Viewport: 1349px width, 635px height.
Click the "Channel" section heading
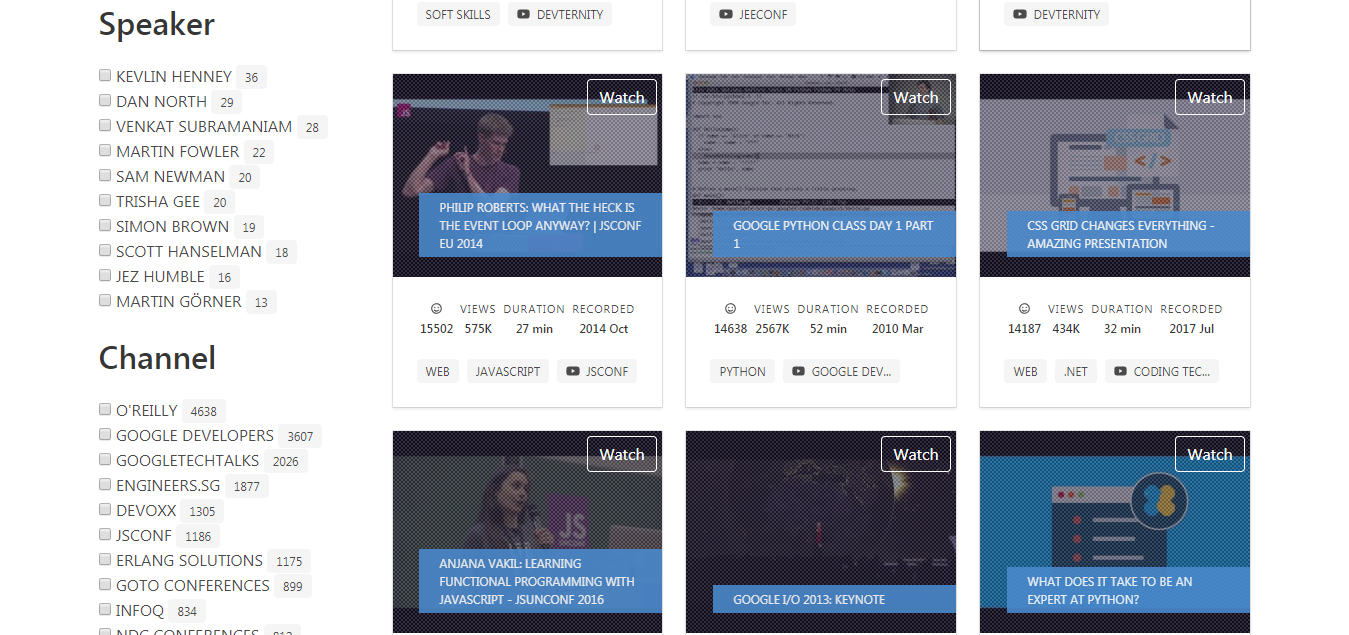click(x=157, y=358)
